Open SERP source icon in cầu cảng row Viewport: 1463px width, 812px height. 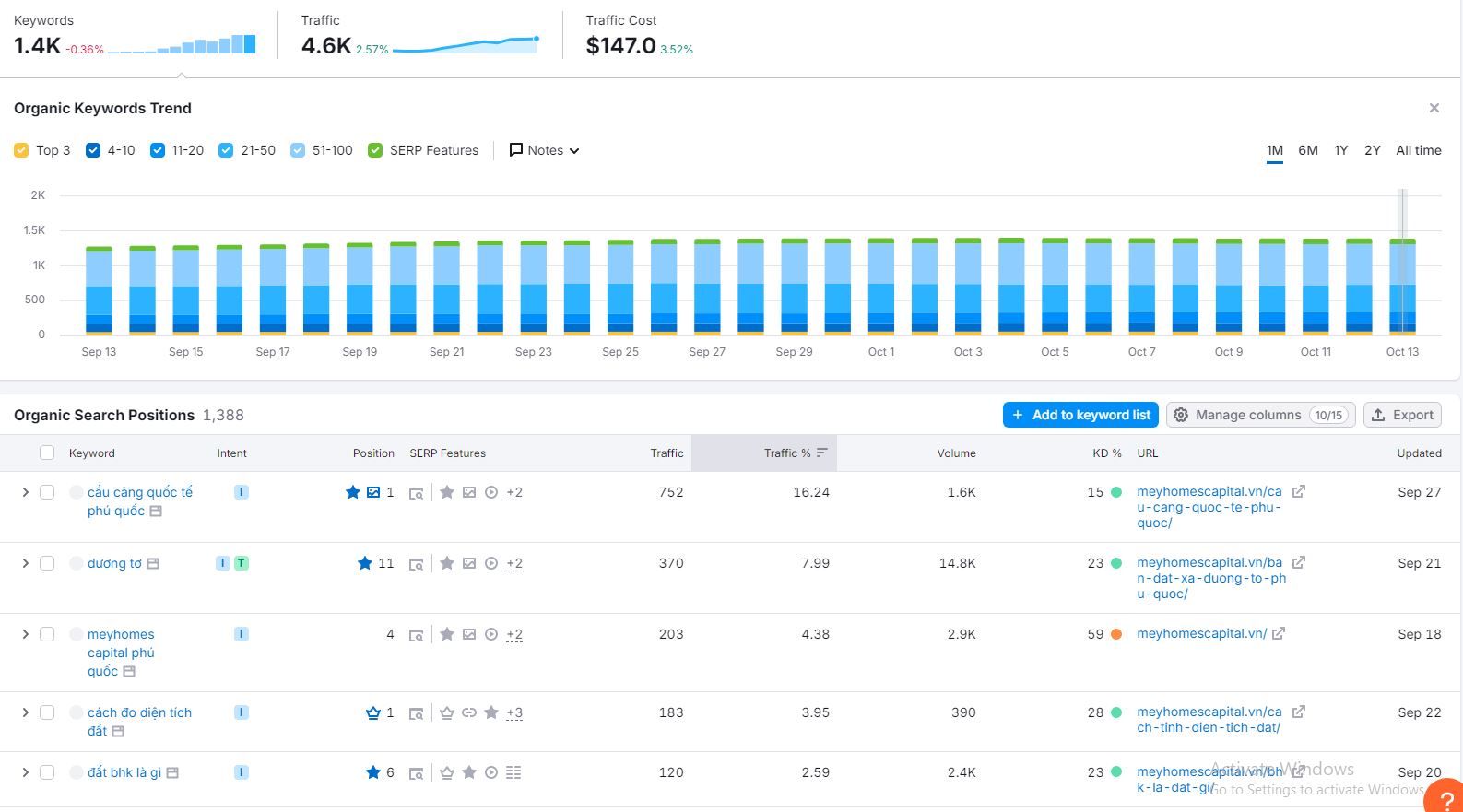pyautogui.click(x=417, y=493)
